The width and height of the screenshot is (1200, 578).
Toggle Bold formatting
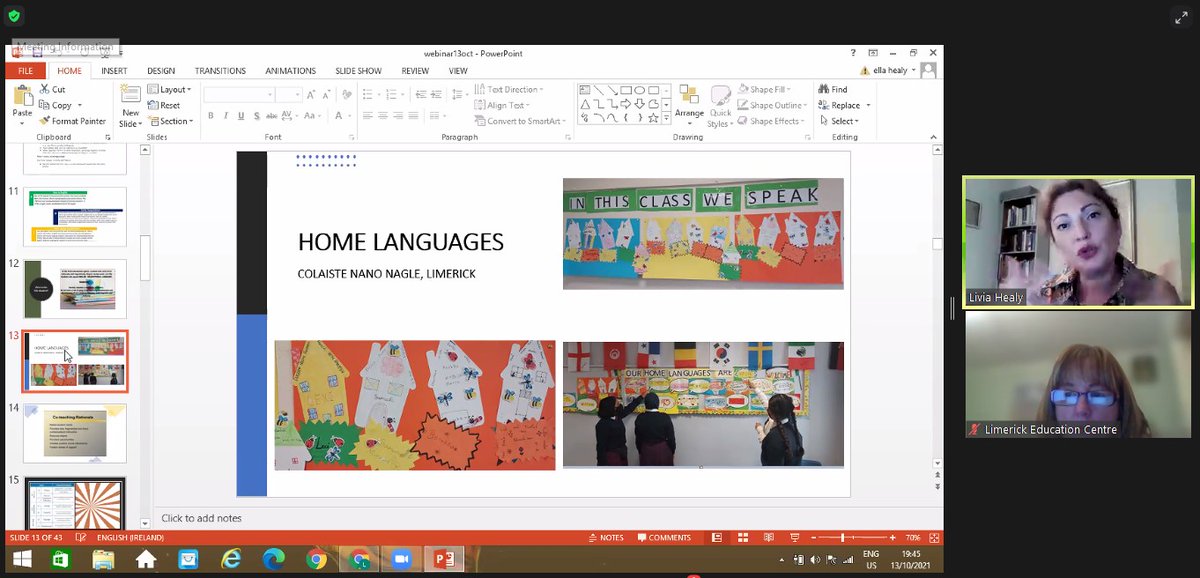[211, 116]
